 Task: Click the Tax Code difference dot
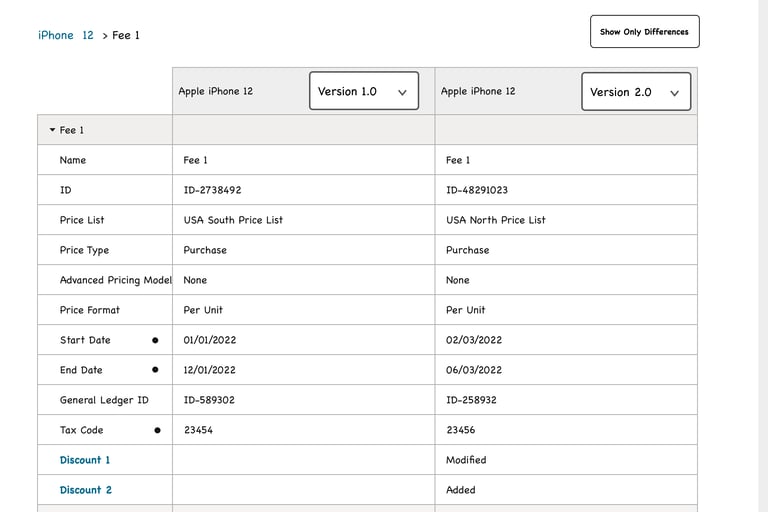(157, 430)
